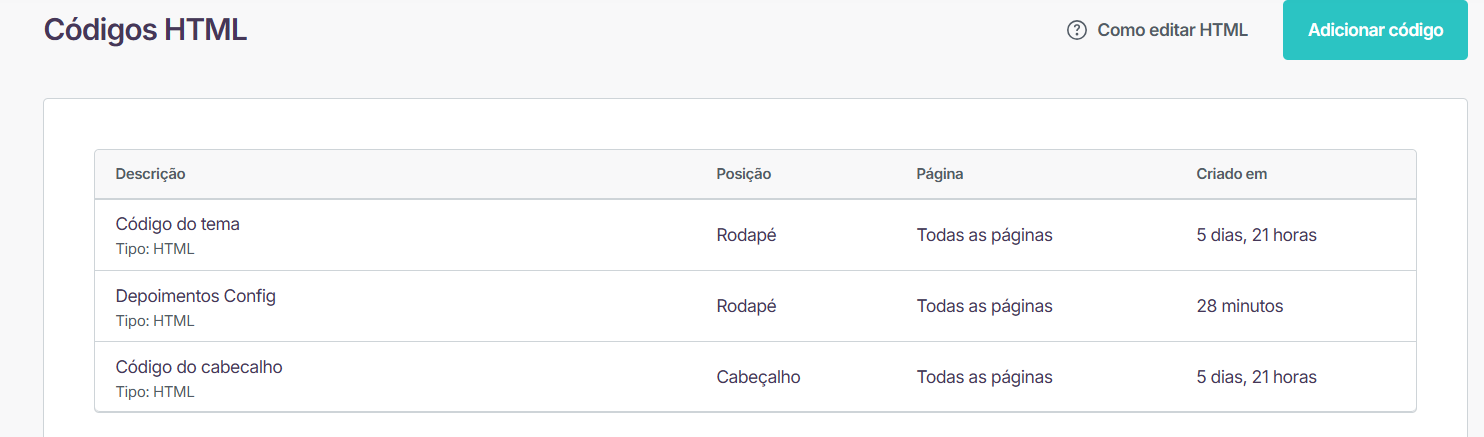Open the Código do cabecalho entry
Viewport: 1484px width, 437px height.
coord(199,367)
